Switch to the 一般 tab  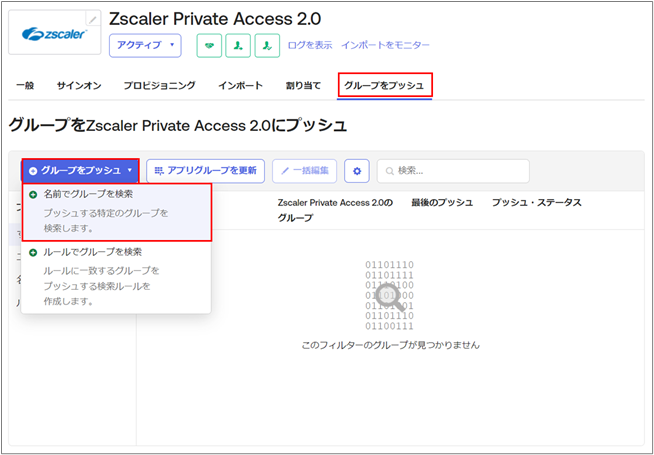pyautogui.click(x=25, y=86)
